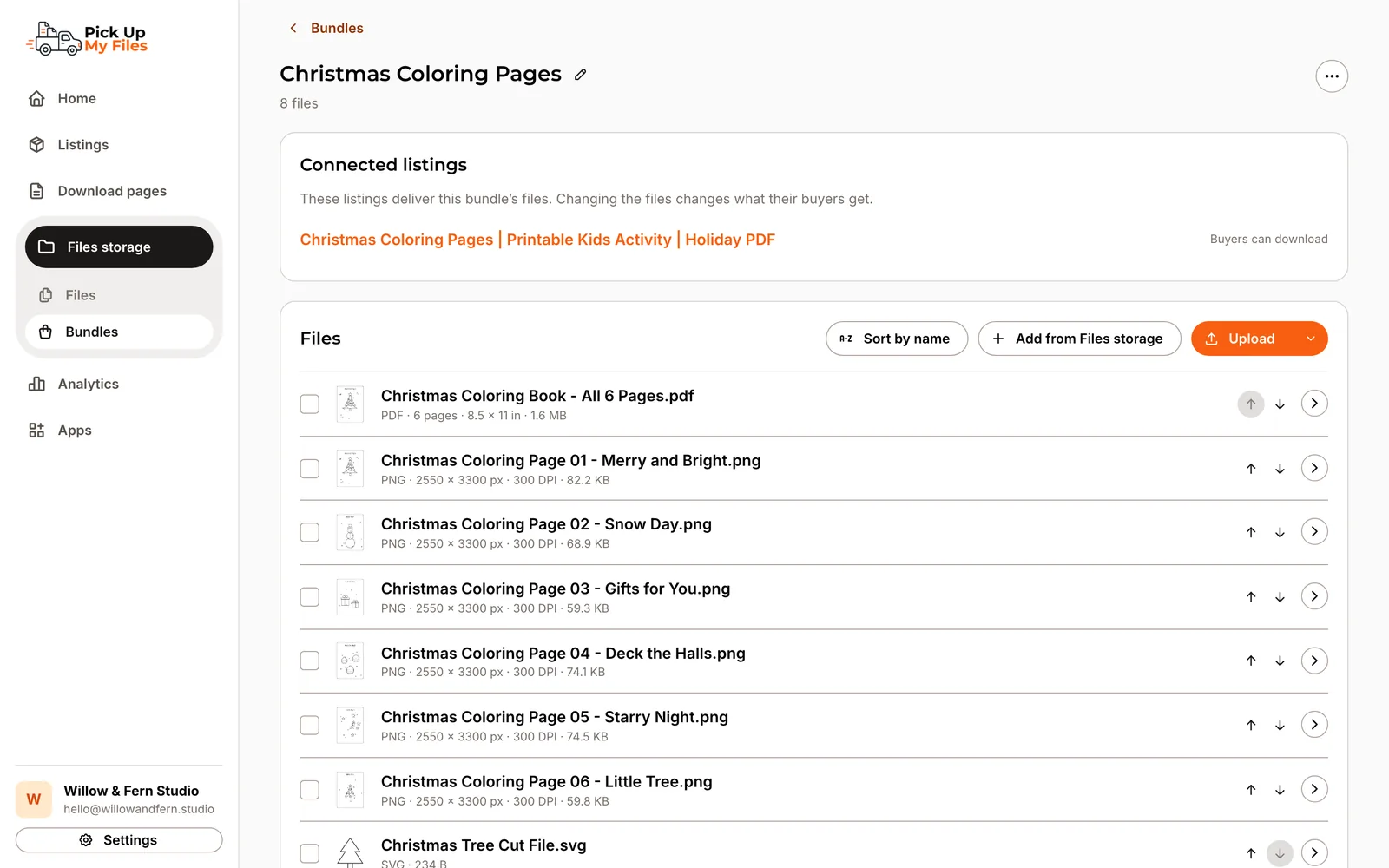The image size is (1389, 868).
Task: Open Listings in the sidebar
Action: pyautogui.click(x=82, y=145)
